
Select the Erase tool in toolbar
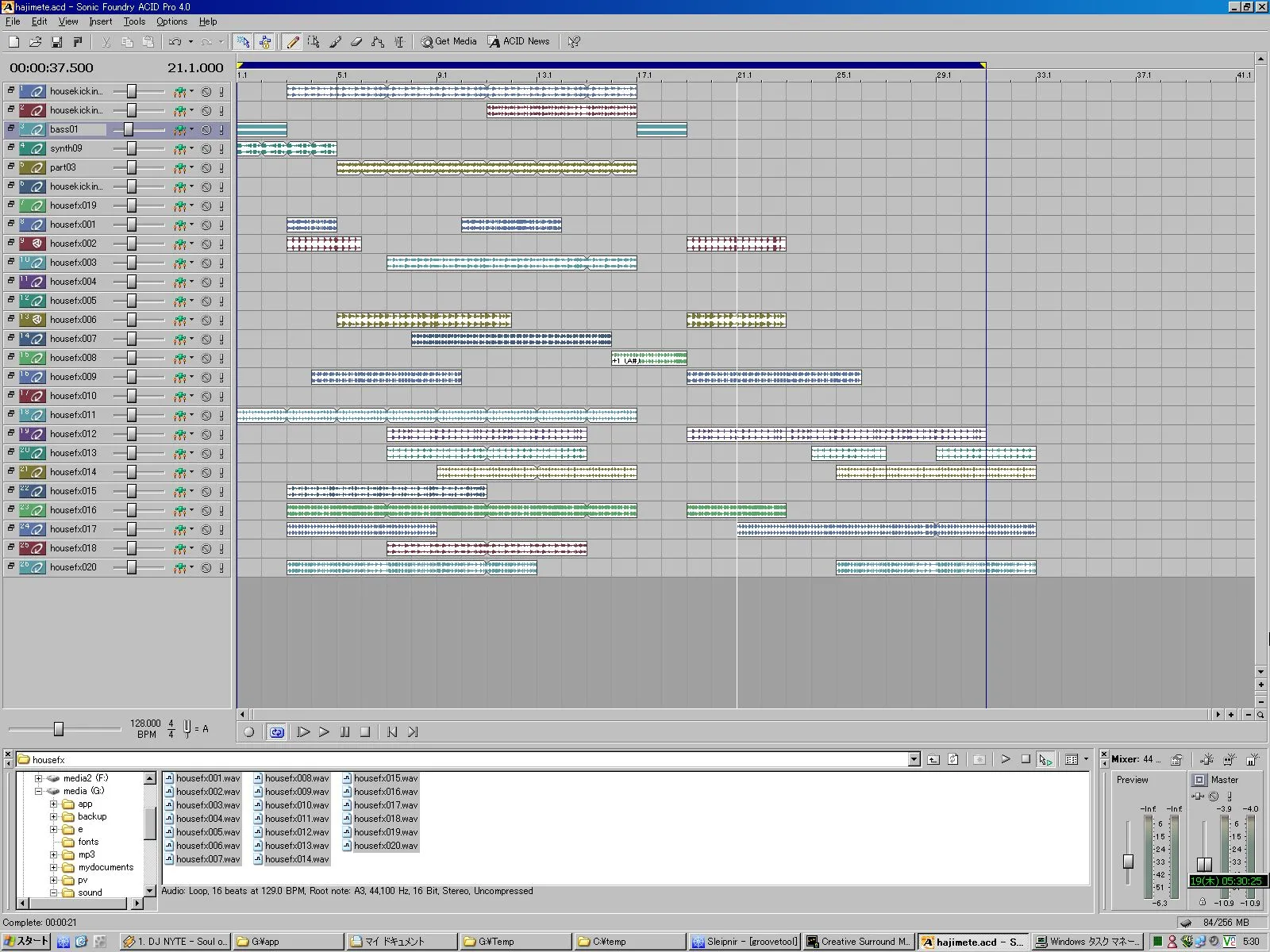[x=356, y=42]
